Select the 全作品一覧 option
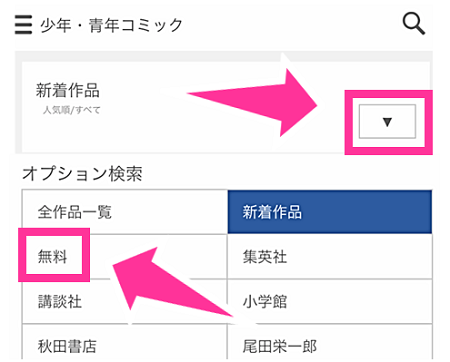The width and height of the screenshot is (450, 362). pos(125,212)
